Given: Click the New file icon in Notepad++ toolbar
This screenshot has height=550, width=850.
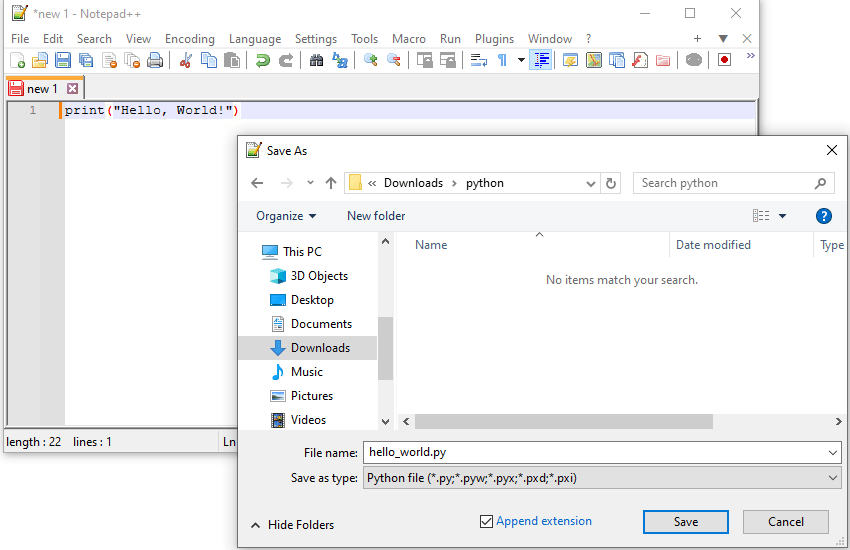Looking at the screenshot, I should pos(17,60).
